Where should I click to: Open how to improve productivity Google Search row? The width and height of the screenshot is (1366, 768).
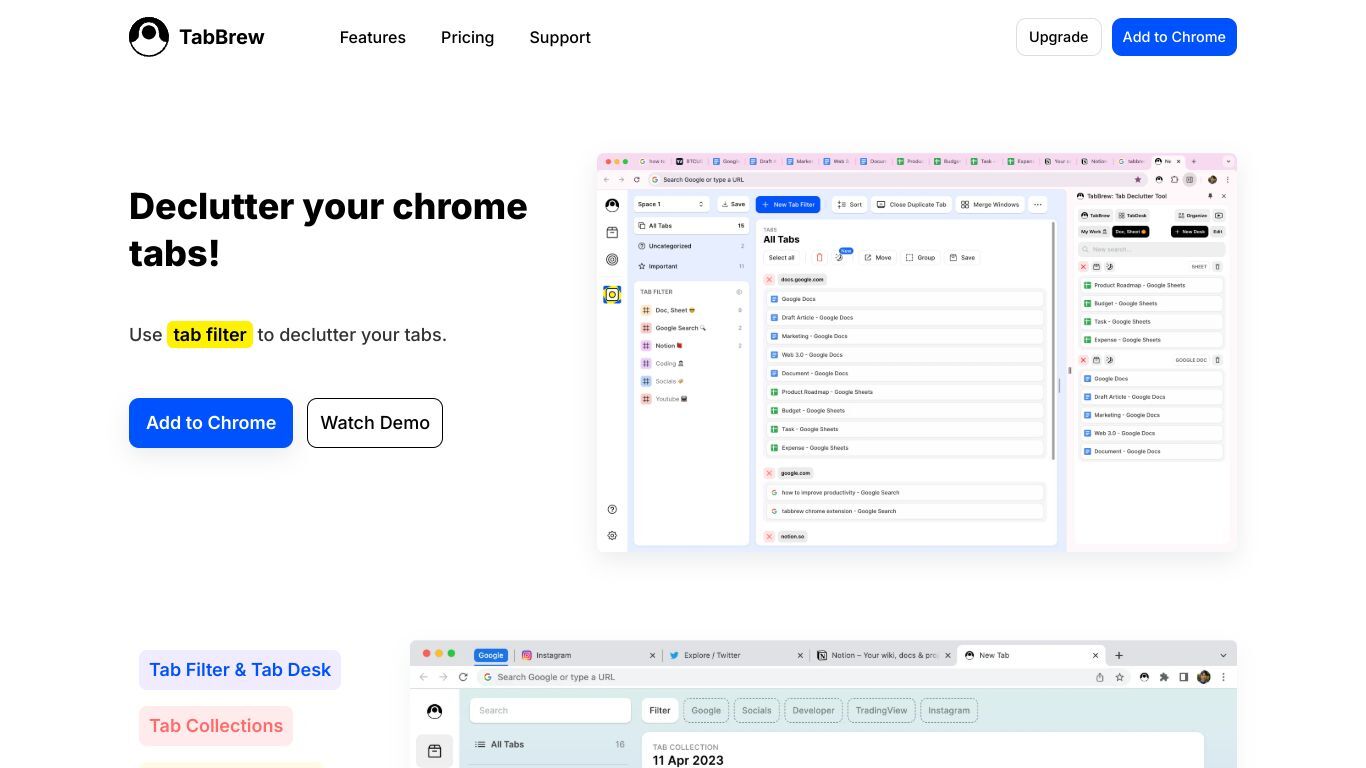[905, 493]
